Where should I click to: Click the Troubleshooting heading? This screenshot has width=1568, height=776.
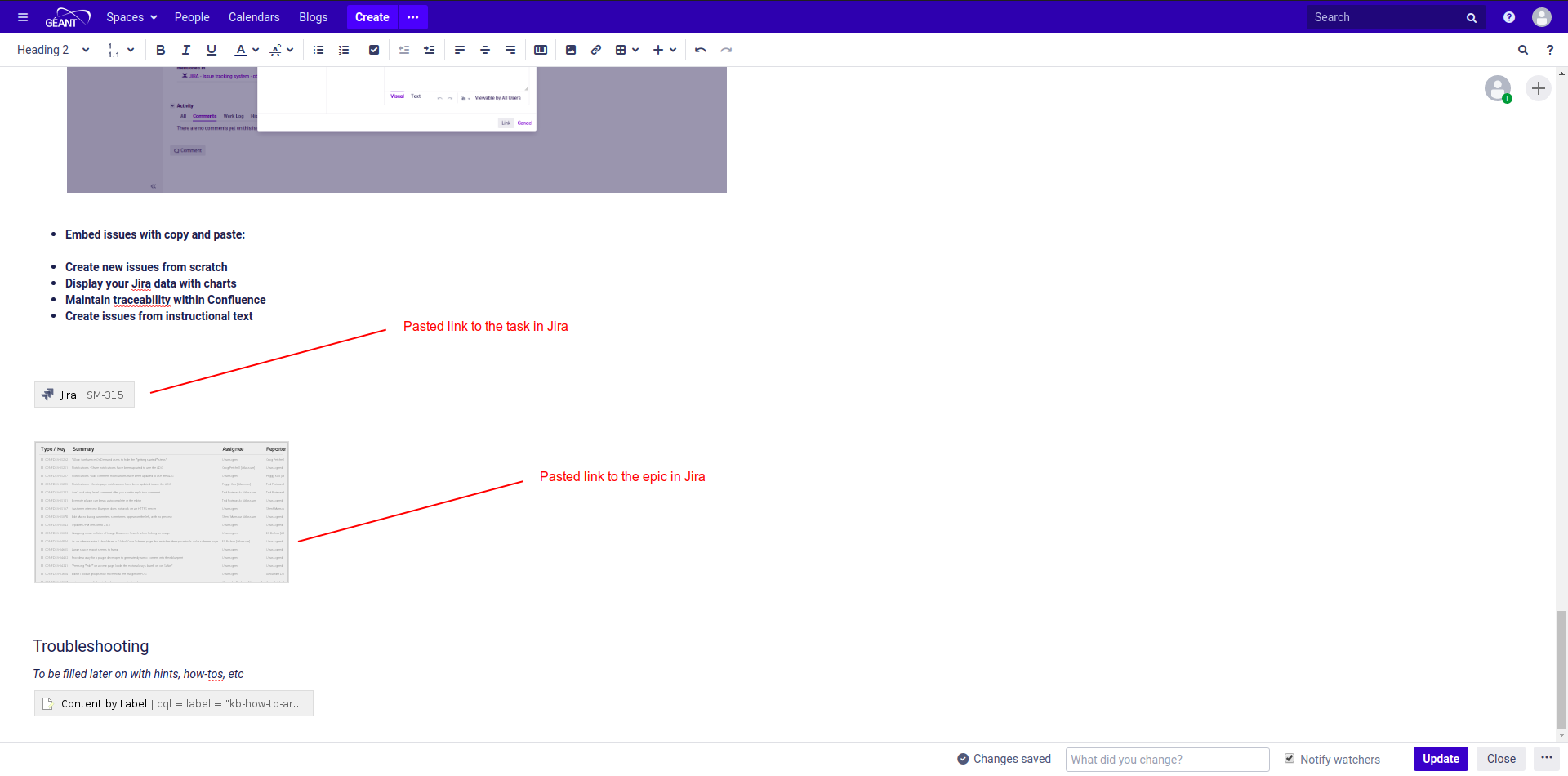[91, 646]
